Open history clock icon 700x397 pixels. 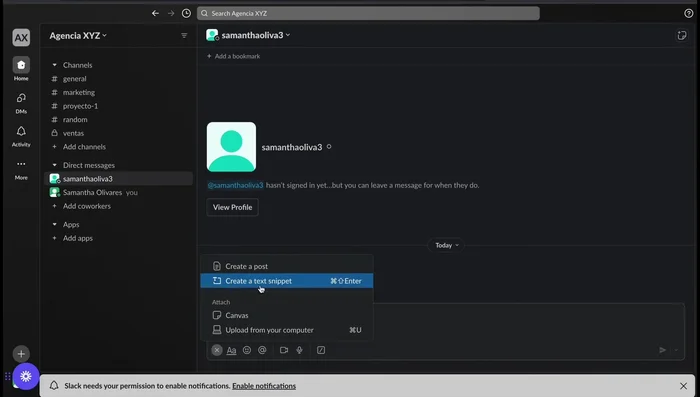point(186,13)
